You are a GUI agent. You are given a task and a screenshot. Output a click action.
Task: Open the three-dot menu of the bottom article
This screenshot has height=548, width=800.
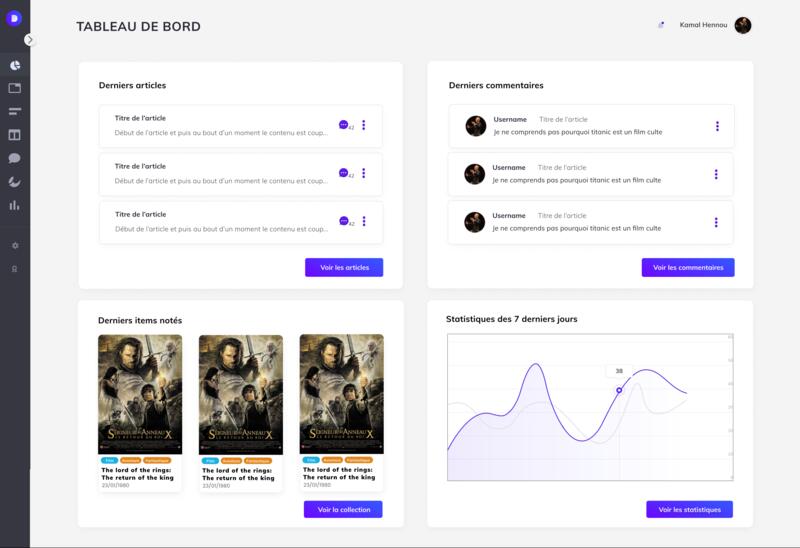(364, 221)
